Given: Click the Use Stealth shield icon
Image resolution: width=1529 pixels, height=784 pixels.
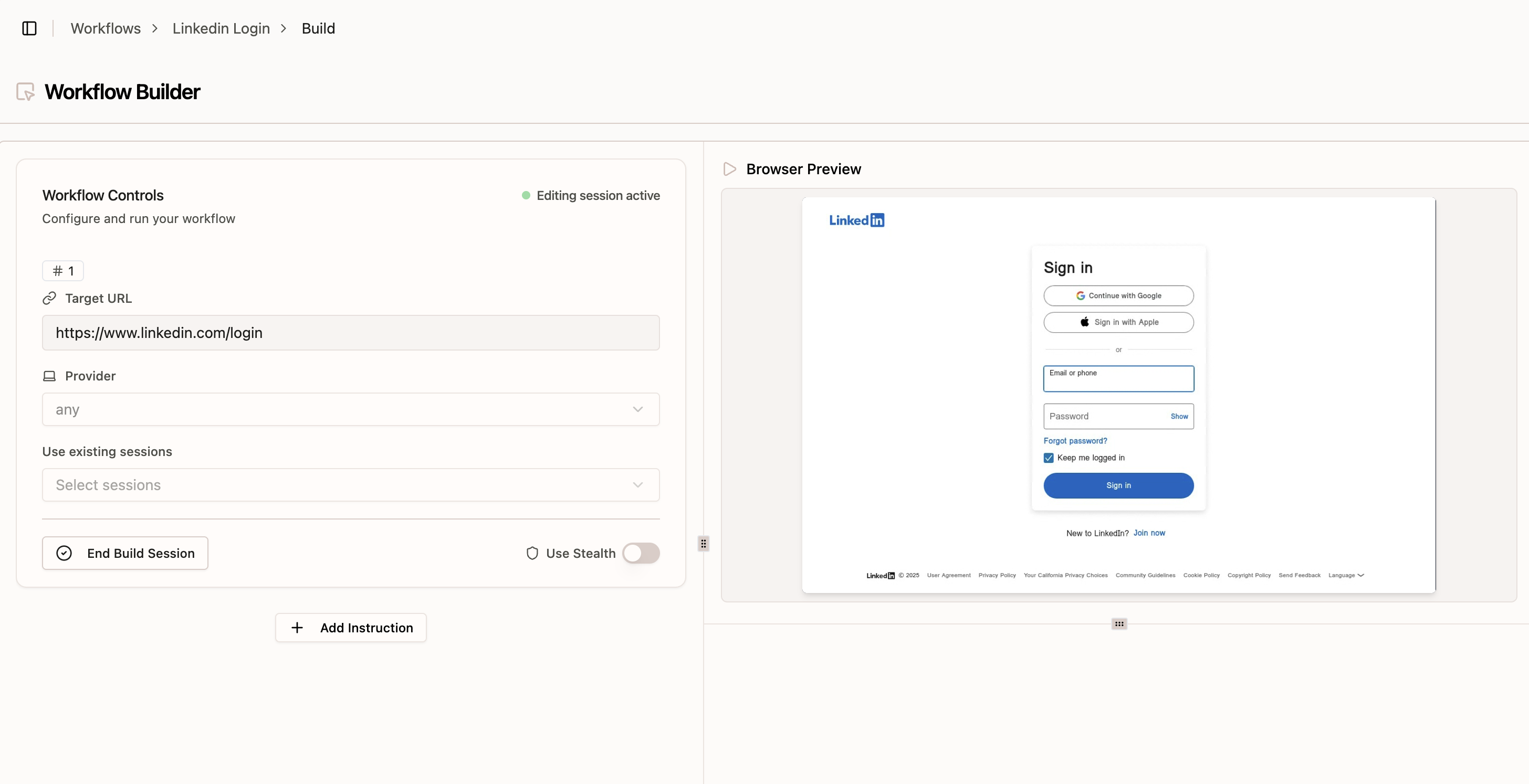Looking at the screenshot, I should (532, 553).
